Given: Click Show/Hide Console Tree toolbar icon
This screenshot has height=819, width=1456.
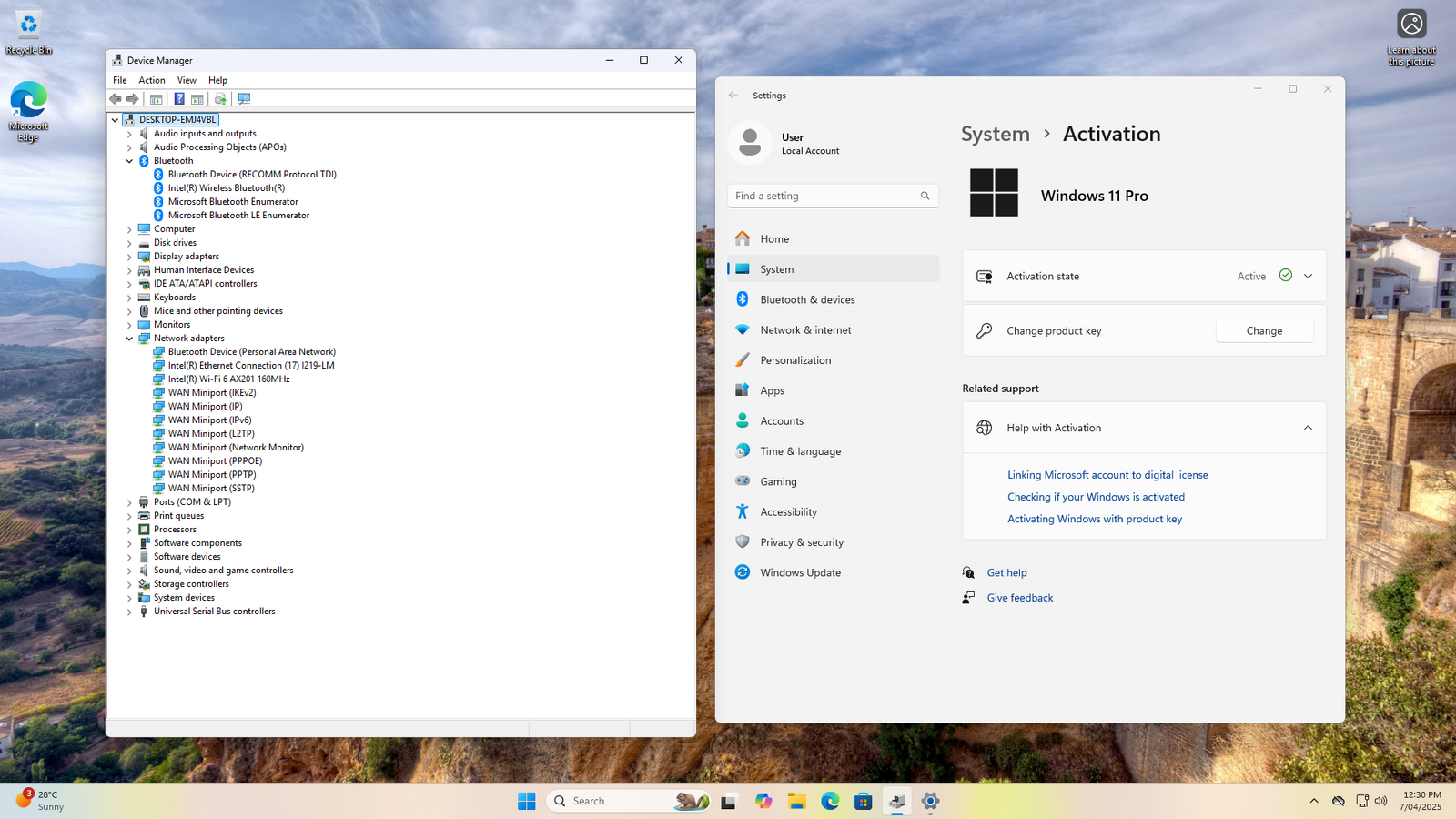Looking at the screenshot, I should point(157,98).
